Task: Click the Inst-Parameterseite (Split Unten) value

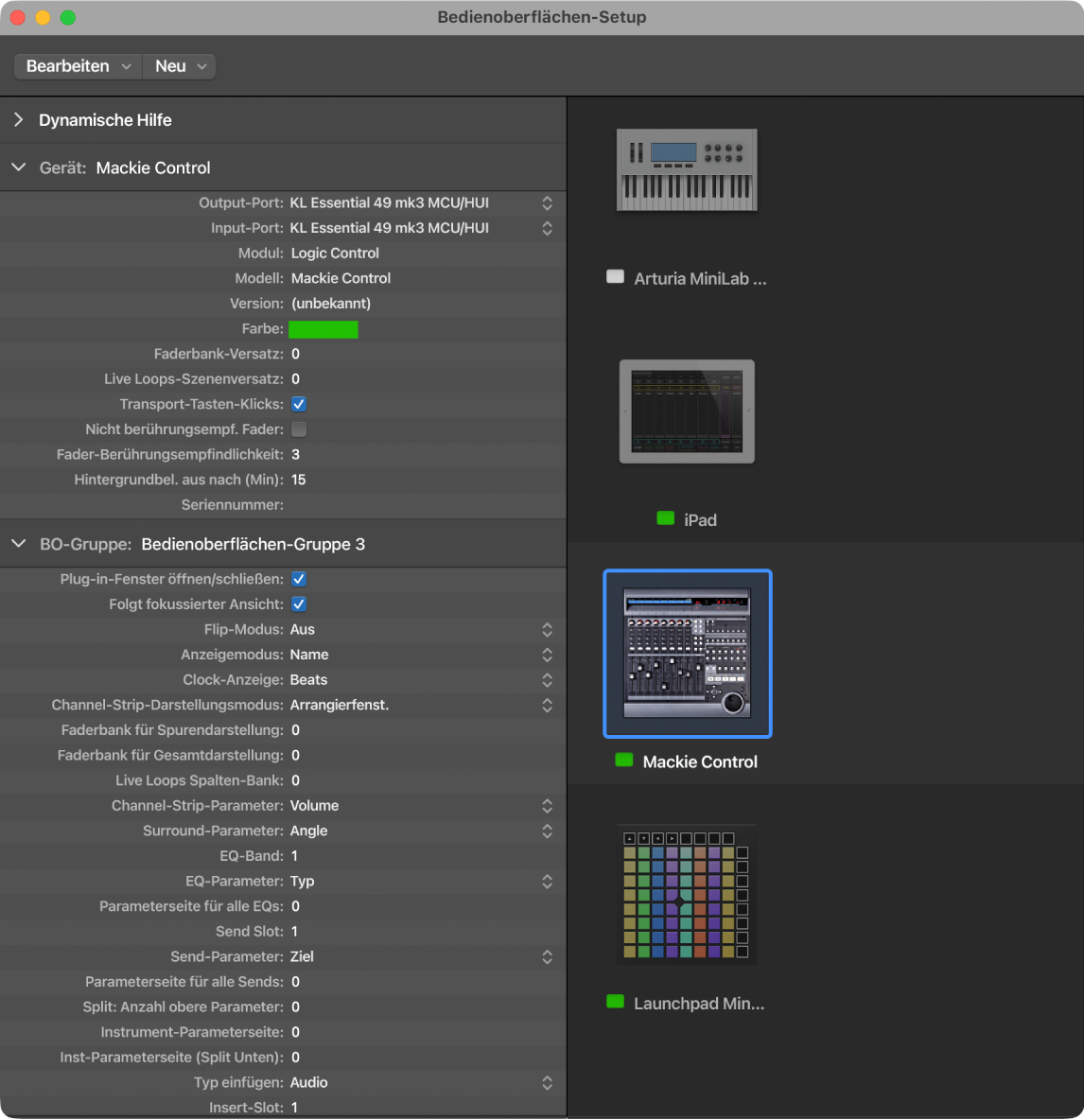Action: (296, 1058)
